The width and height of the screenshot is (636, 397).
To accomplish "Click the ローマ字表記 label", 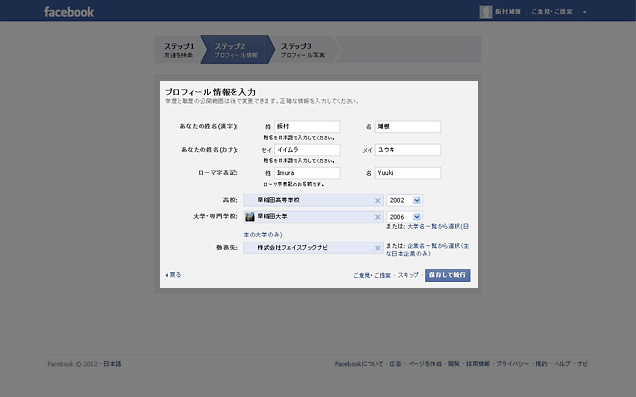I will click(217, 173).
